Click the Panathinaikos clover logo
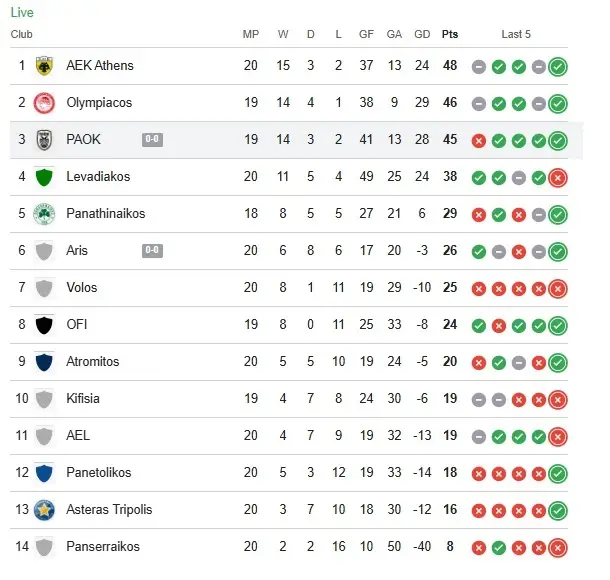Viewport: 610px width, 580px height. [x=43, y=214]
